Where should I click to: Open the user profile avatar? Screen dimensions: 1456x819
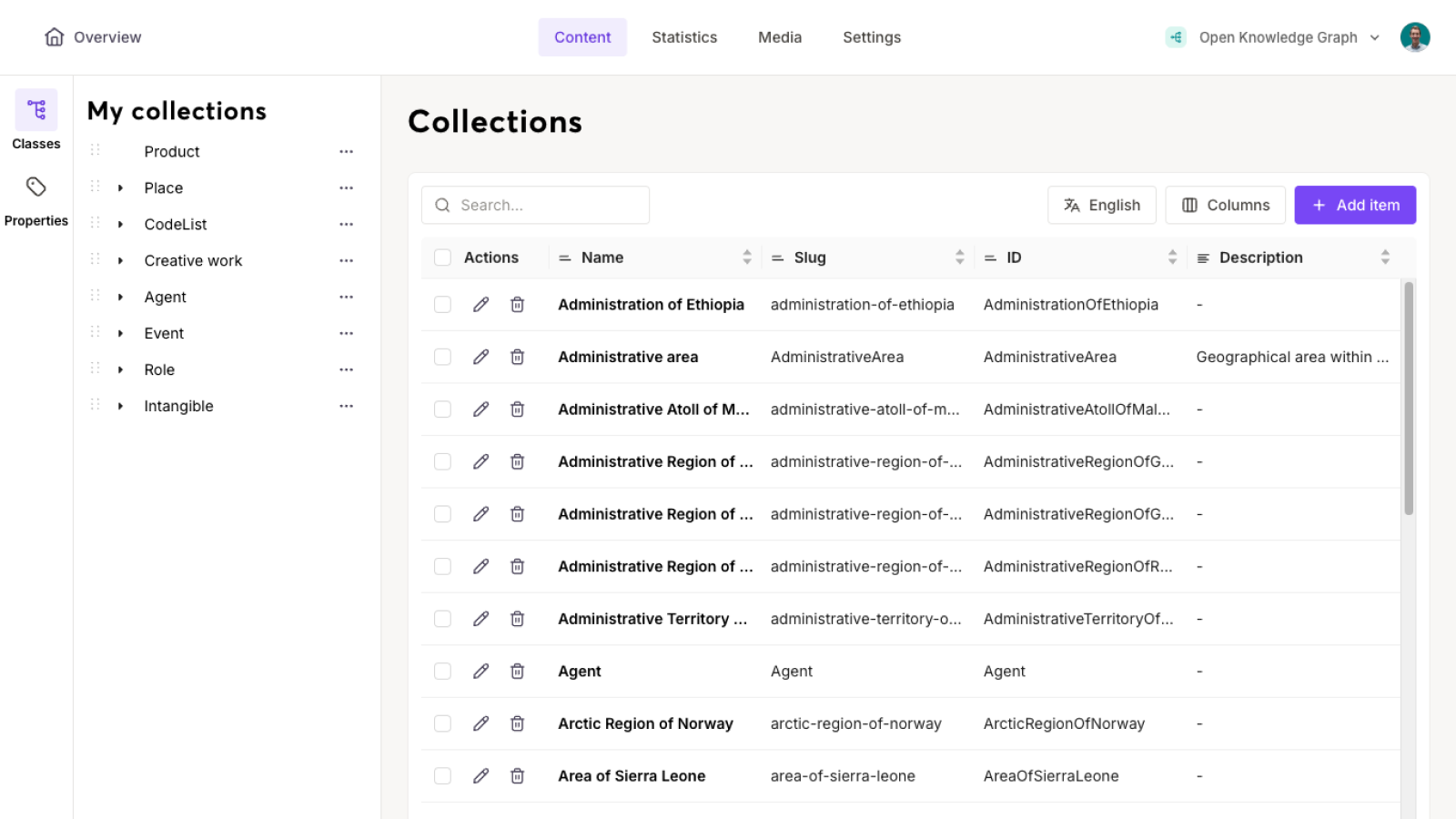click(1415, 37)
